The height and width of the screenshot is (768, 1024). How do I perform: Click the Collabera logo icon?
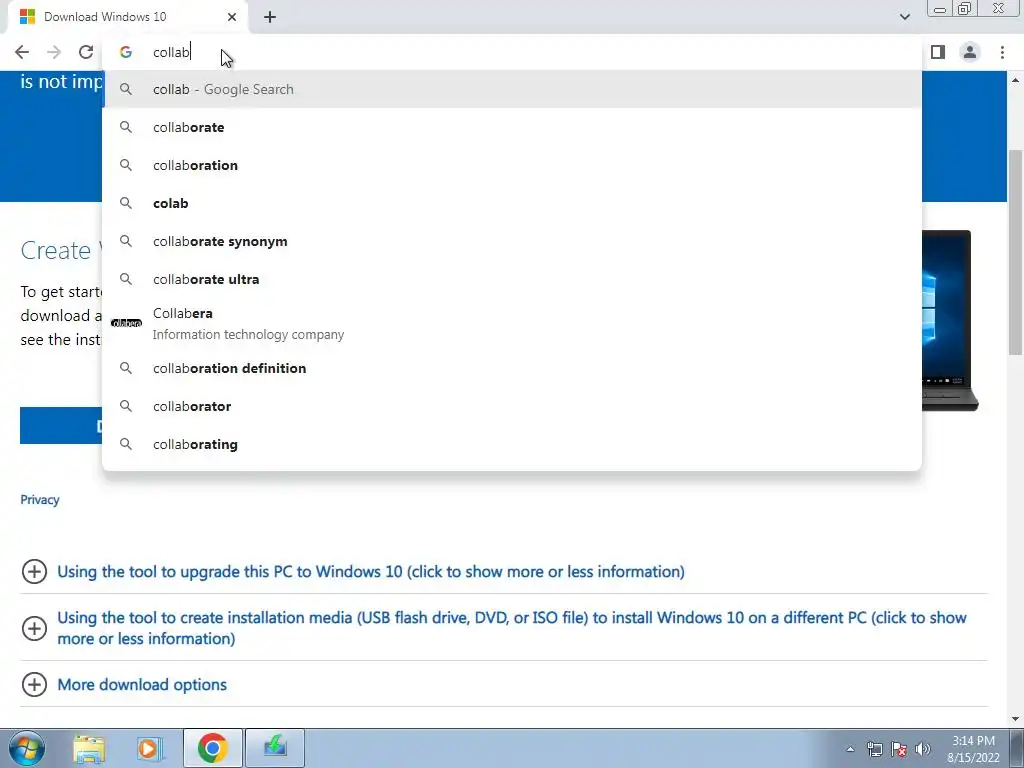(126, 323)
